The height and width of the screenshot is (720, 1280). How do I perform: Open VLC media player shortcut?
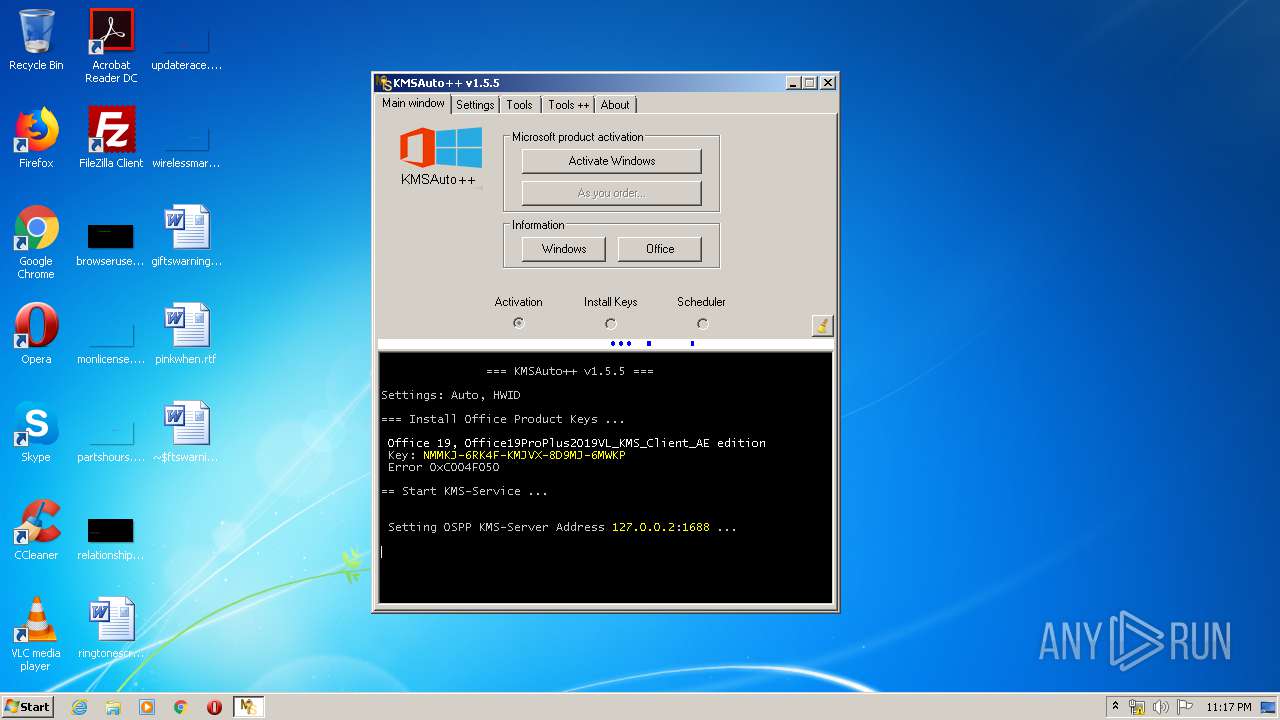tap(36, 634)
